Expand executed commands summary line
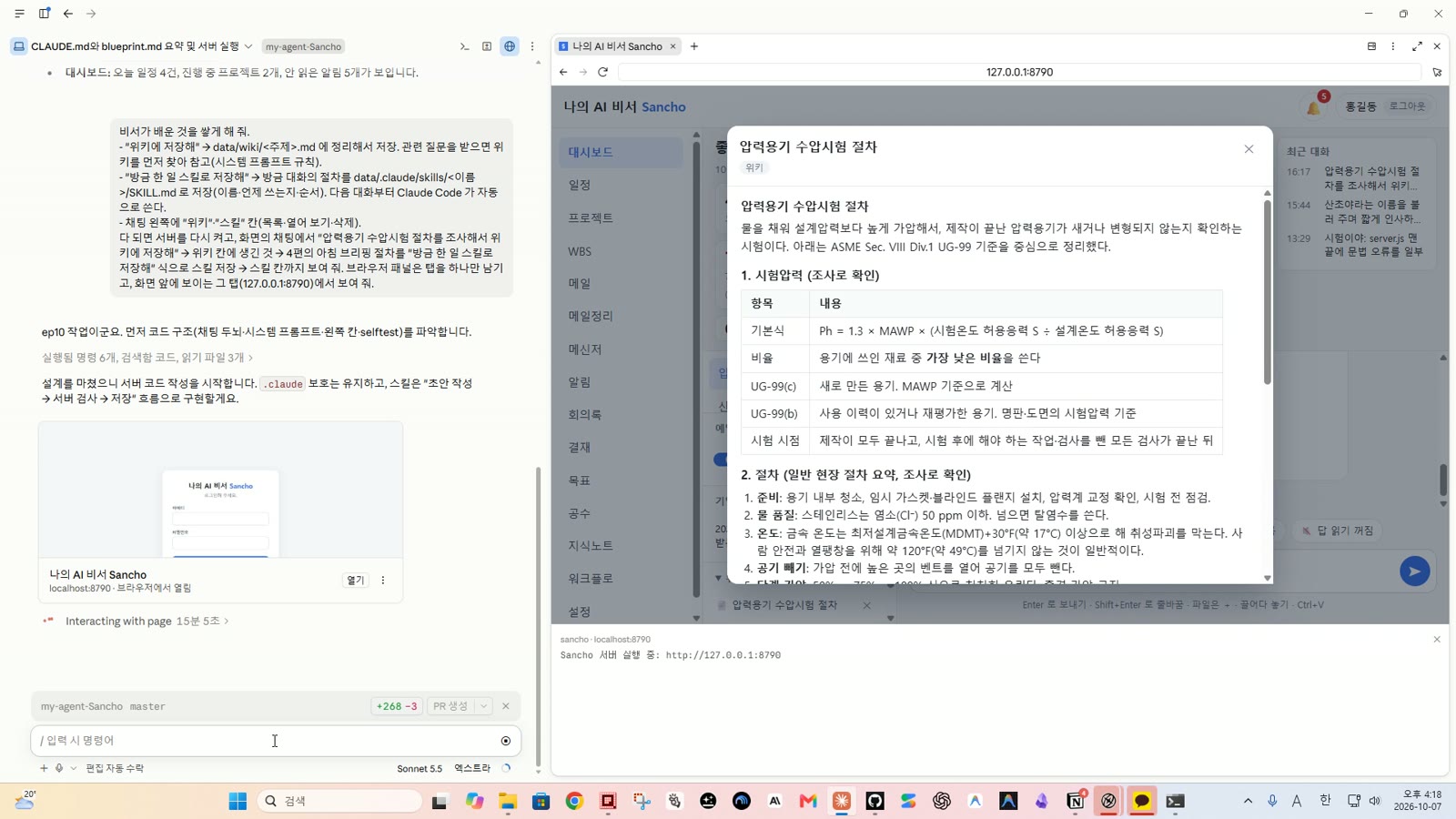 pos(147,358)
